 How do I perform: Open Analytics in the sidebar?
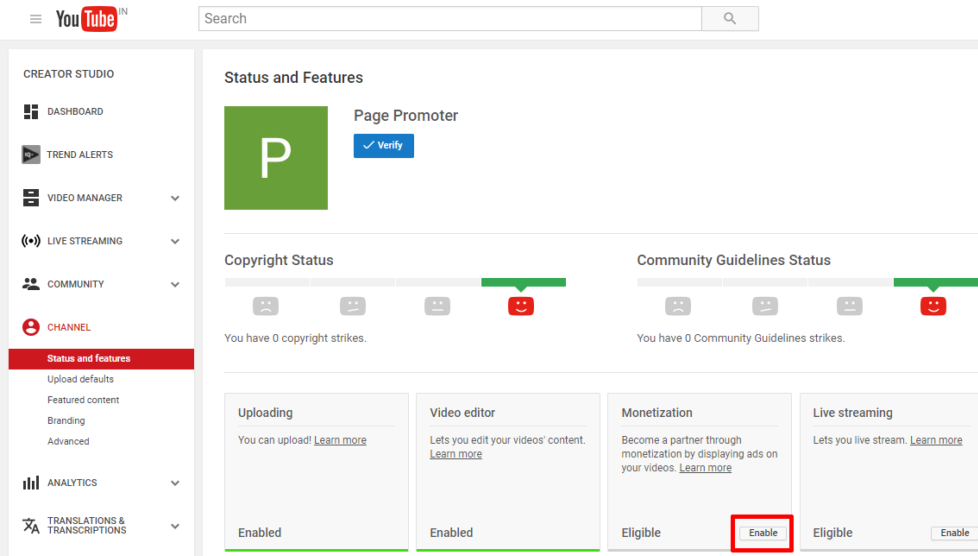(72, 482)
